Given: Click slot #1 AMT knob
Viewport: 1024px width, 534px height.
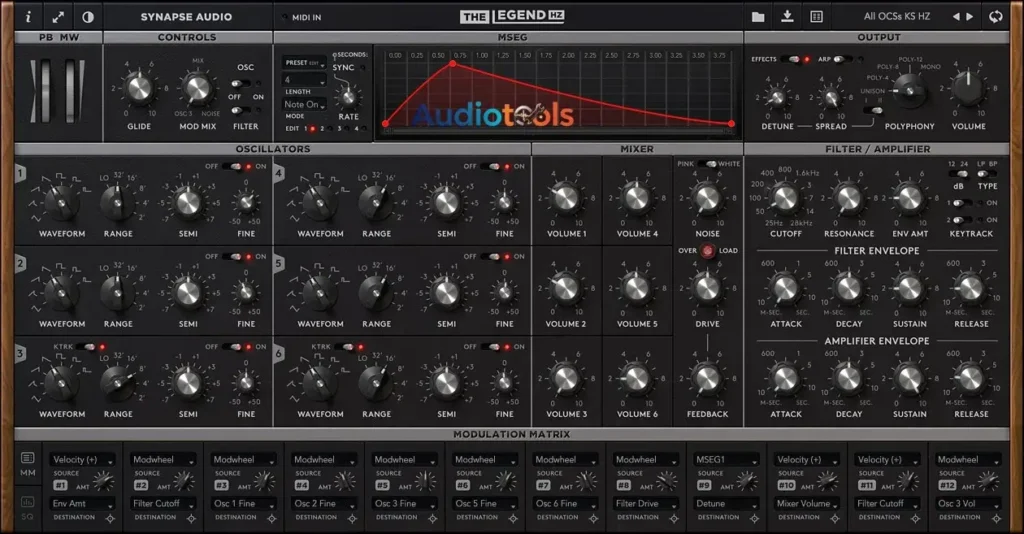Looking at the screenshot, I should click(103, 482).
